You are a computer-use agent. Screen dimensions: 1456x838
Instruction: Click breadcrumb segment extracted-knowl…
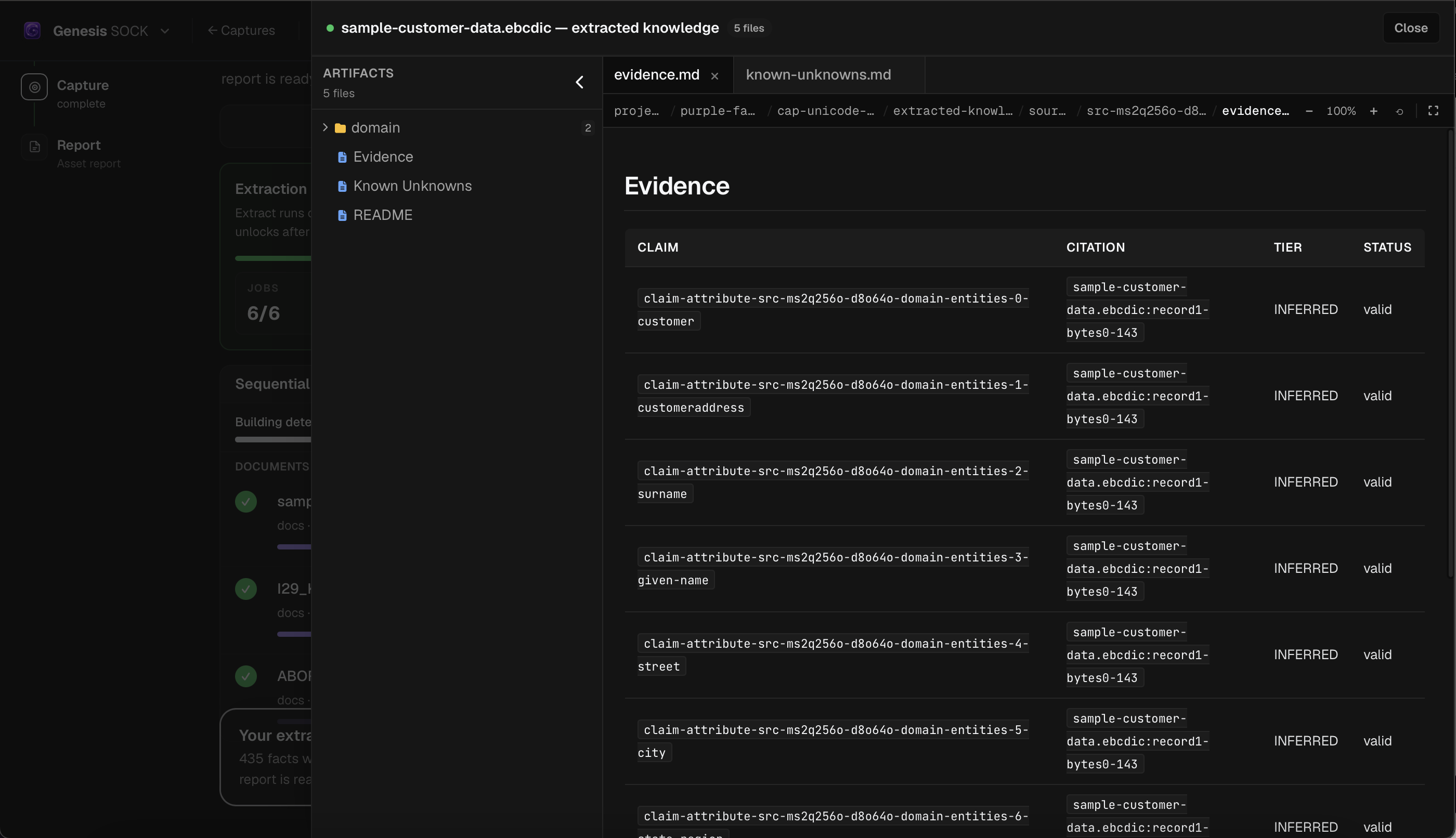(x=952, y=111)
